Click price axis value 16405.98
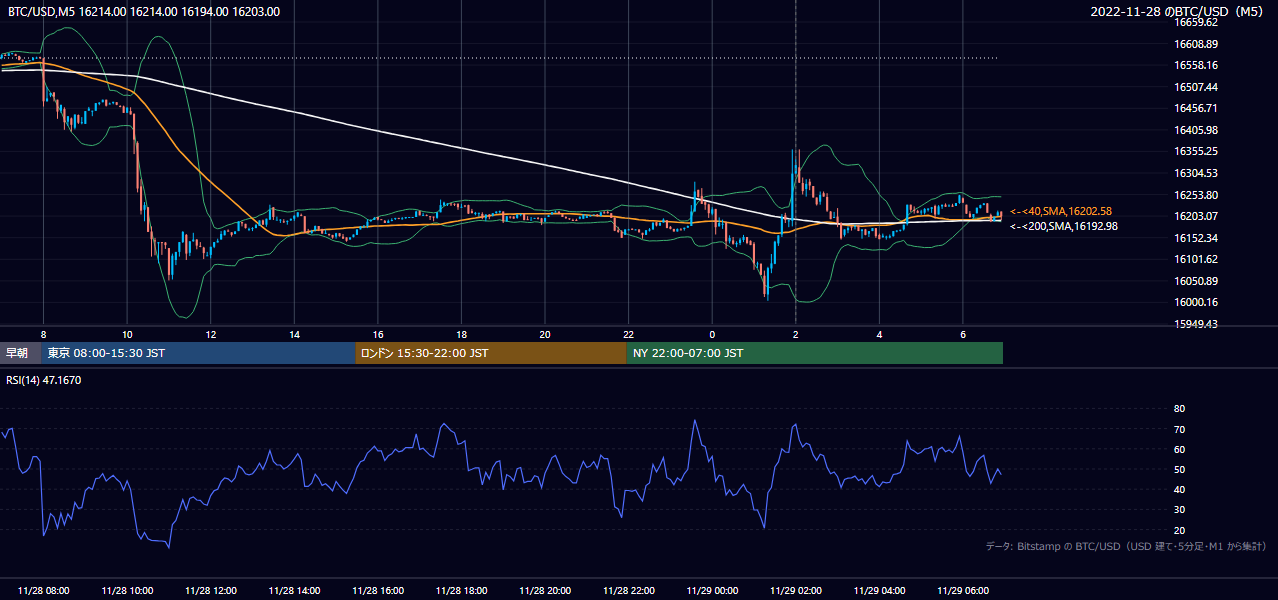Screen dimensions: 1278x600 tap(1198, 130)
